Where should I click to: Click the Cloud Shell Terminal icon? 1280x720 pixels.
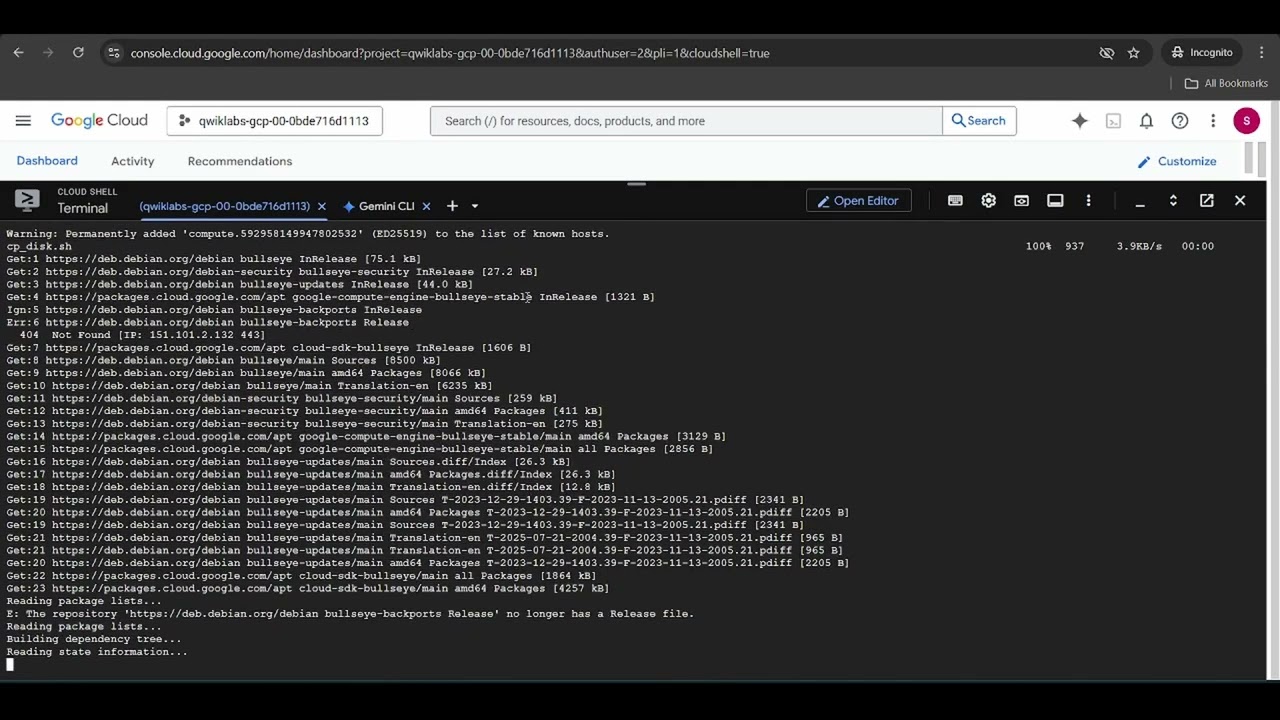click(x=27, y=201)
